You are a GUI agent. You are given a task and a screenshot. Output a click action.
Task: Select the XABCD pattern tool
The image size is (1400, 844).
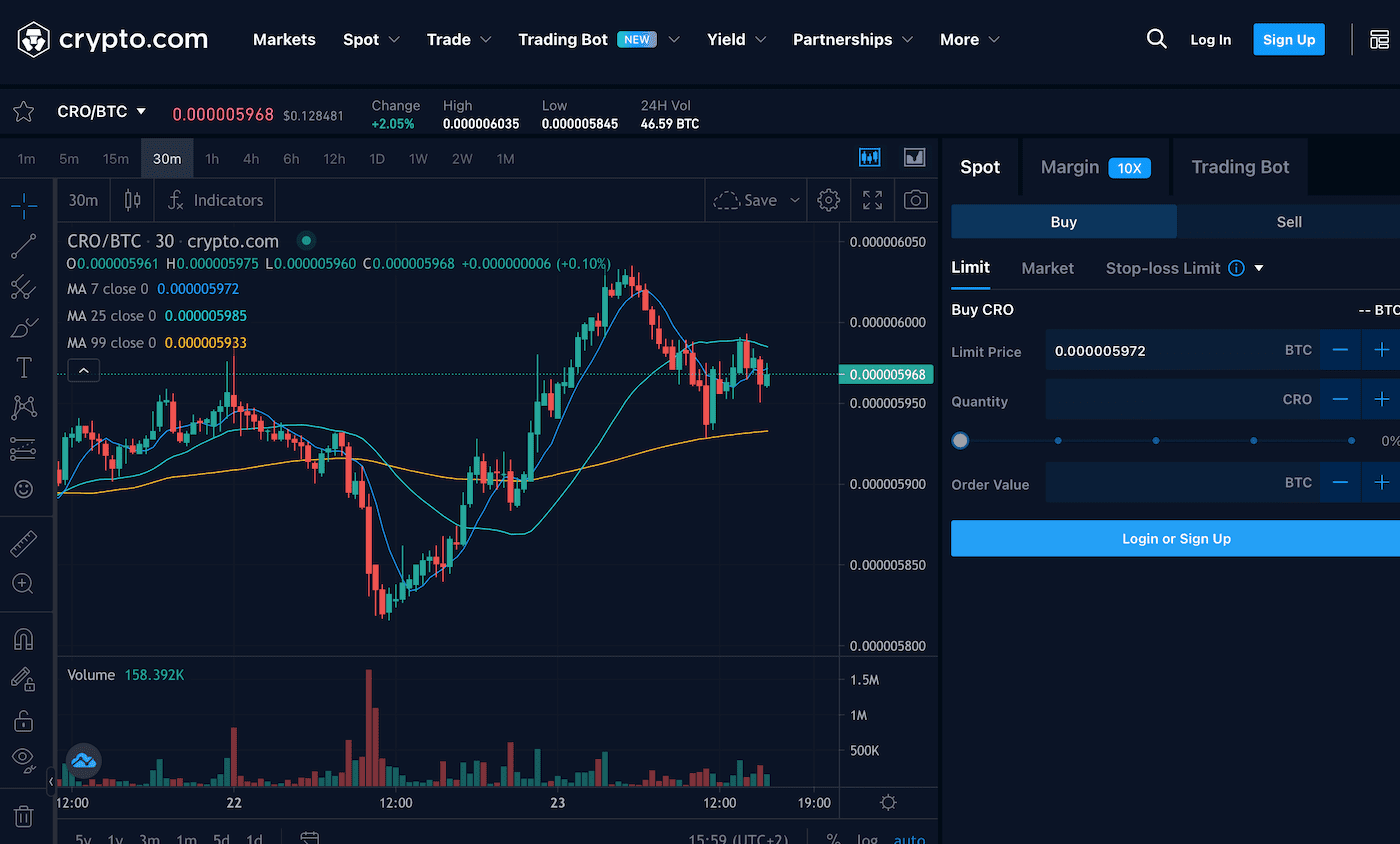[x=24, y=408]
